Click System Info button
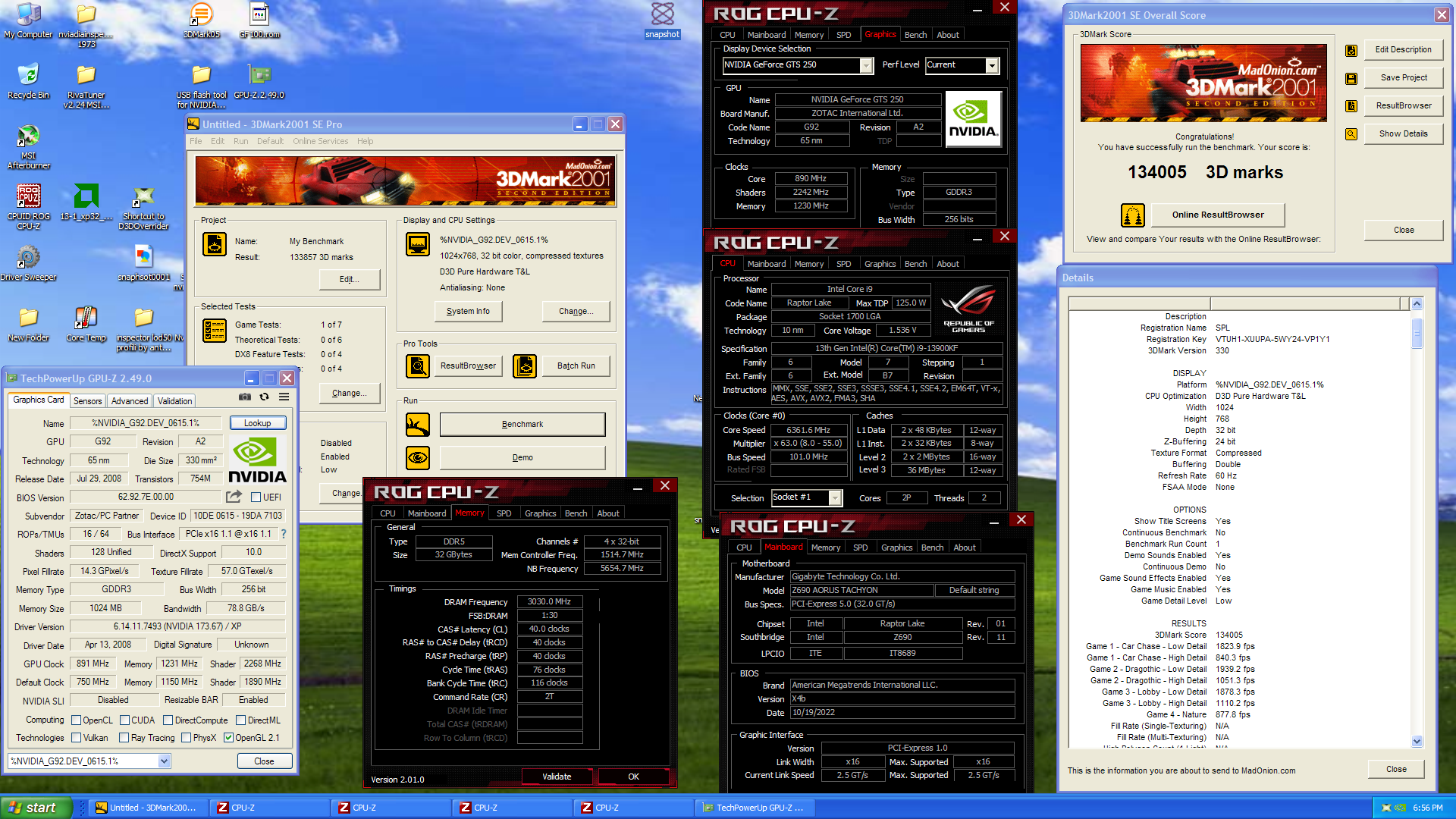 click(468, 312)
